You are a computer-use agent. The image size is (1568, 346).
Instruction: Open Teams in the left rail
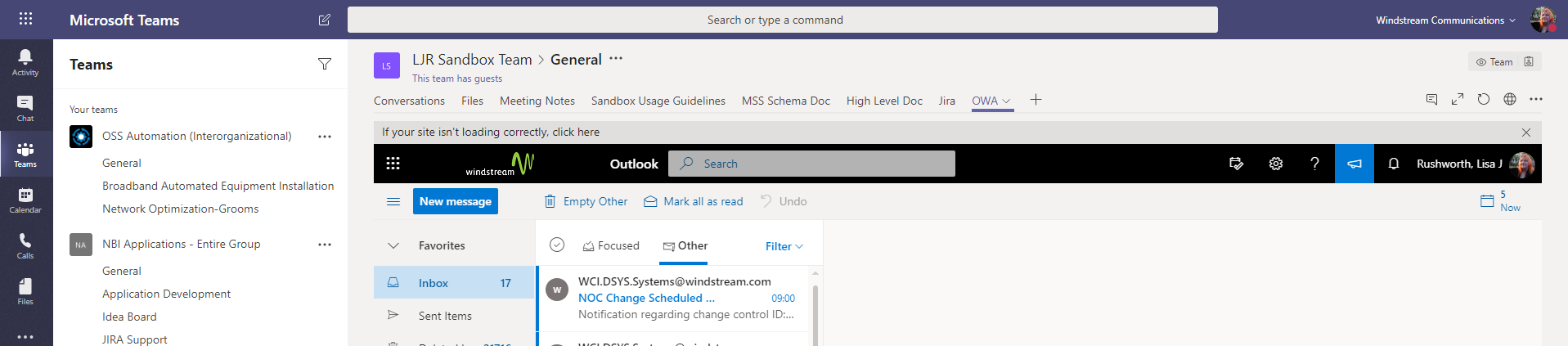[25, 154]
